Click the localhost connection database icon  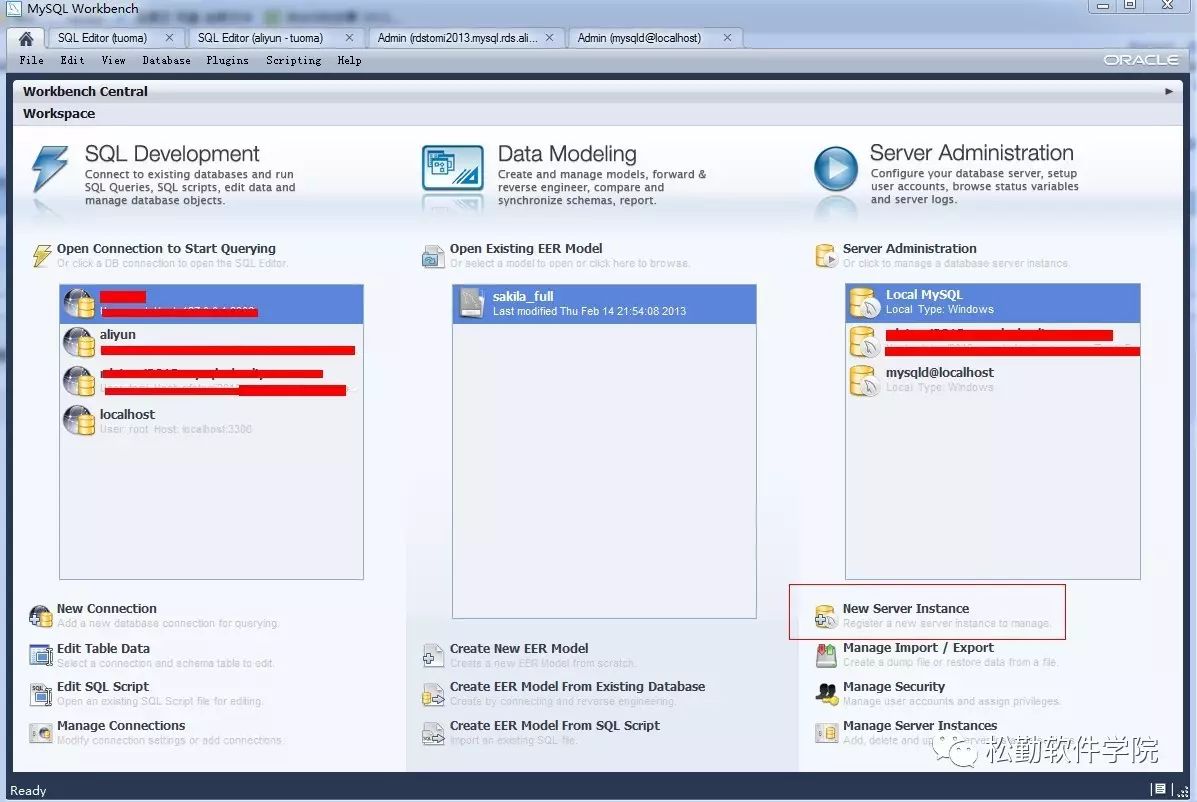[79, 420]
